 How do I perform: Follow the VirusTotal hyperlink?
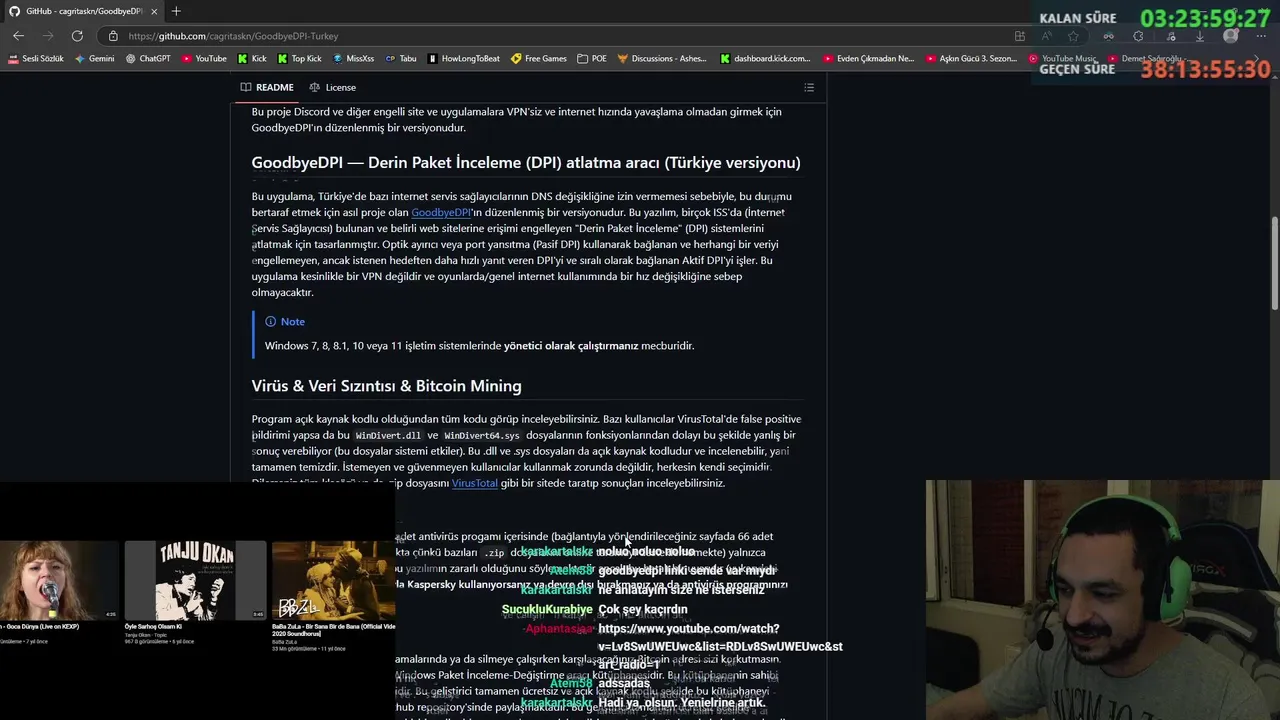(474, 483)
